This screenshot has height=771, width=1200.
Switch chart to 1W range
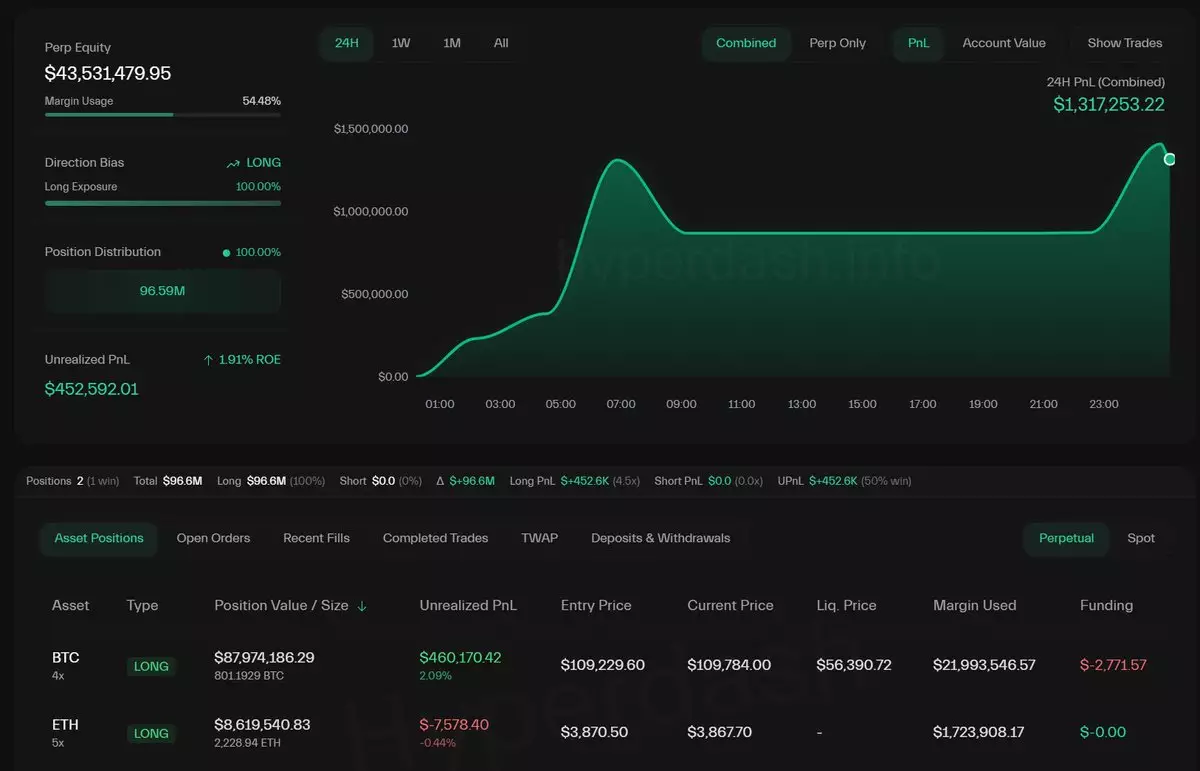[401, 43]
